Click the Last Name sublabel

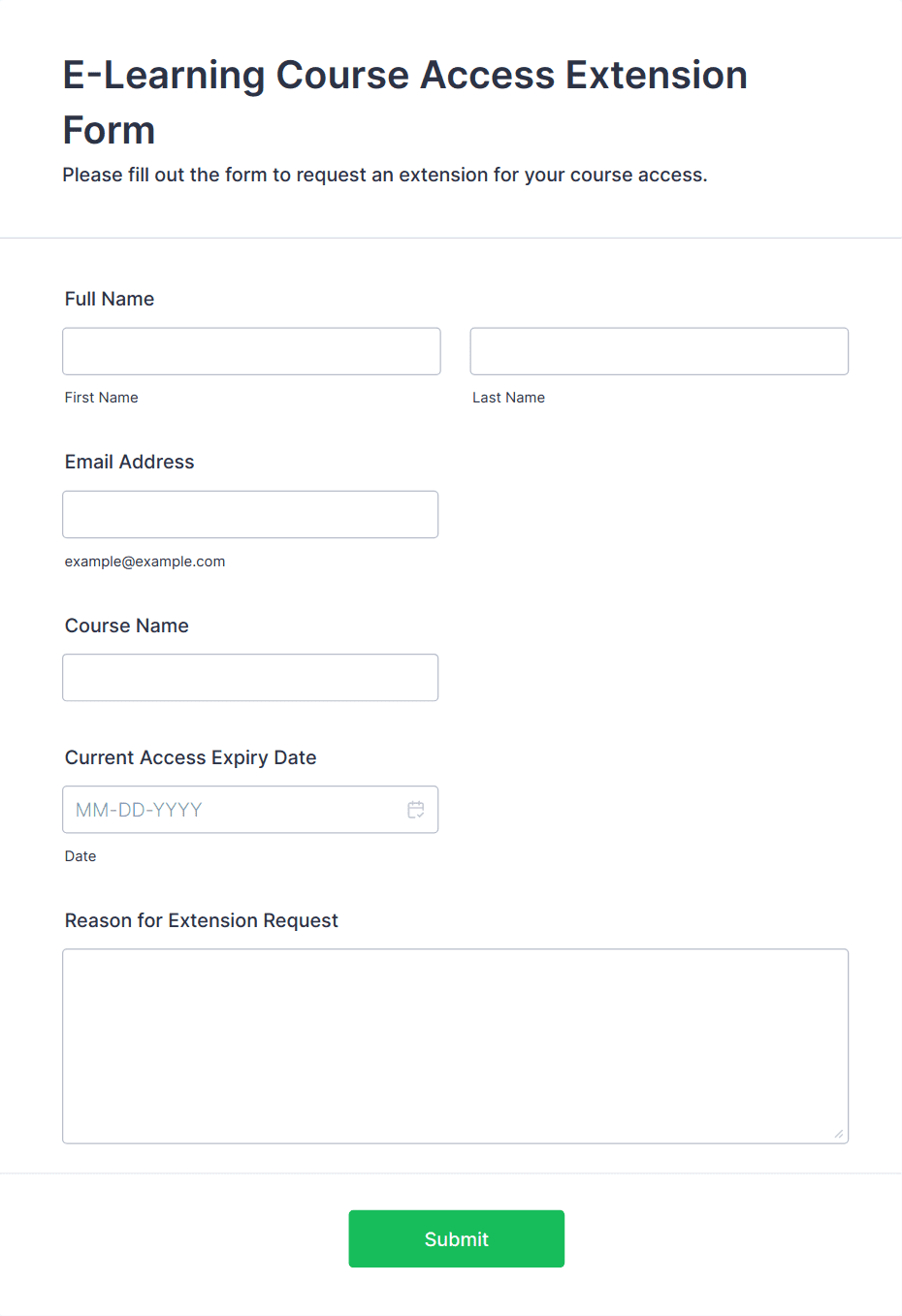[509, 398]
